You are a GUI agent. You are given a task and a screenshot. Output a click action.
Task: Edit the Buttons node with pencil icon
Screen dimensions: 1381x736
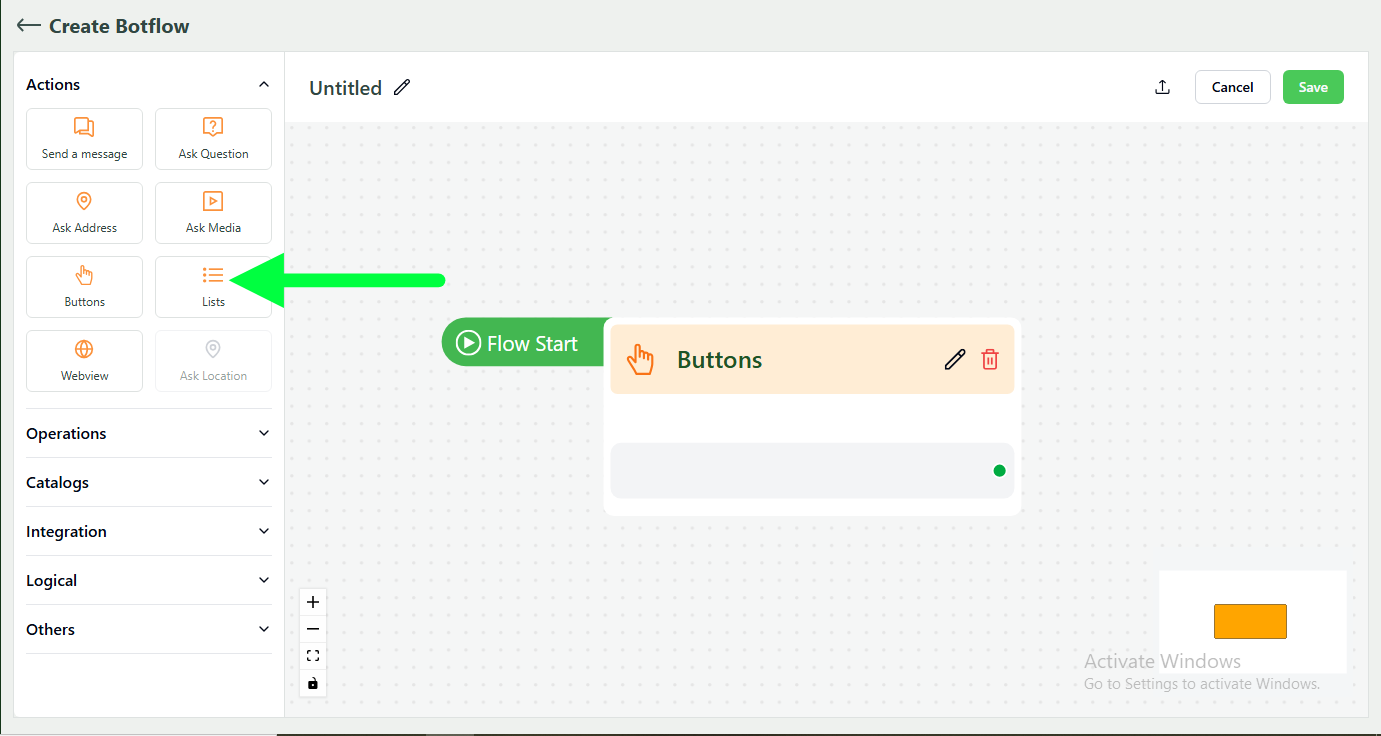pyautogui.click(x=954, y=358)
